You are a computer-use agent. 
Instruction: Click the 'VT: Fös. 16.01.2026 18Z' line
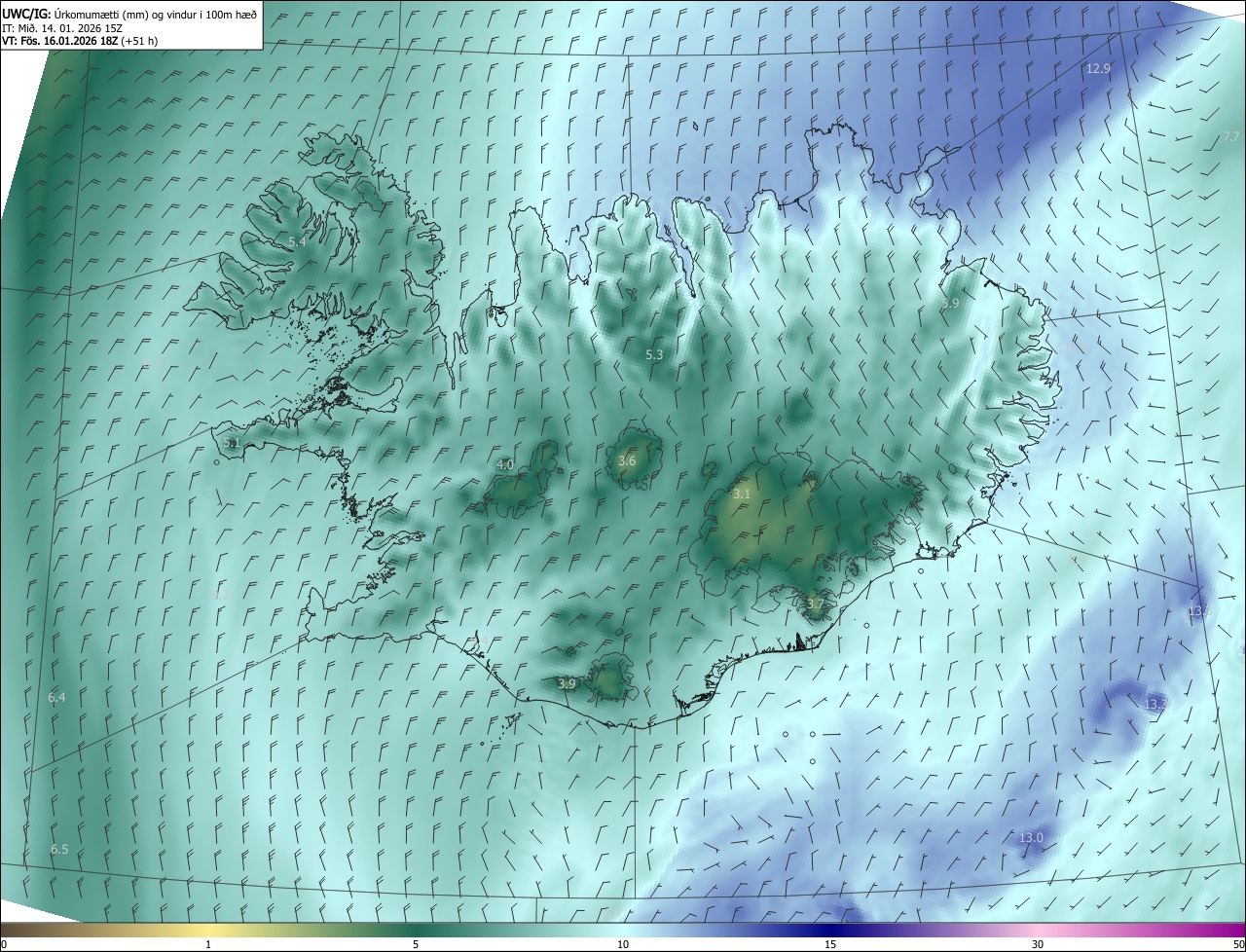point(80,41)
